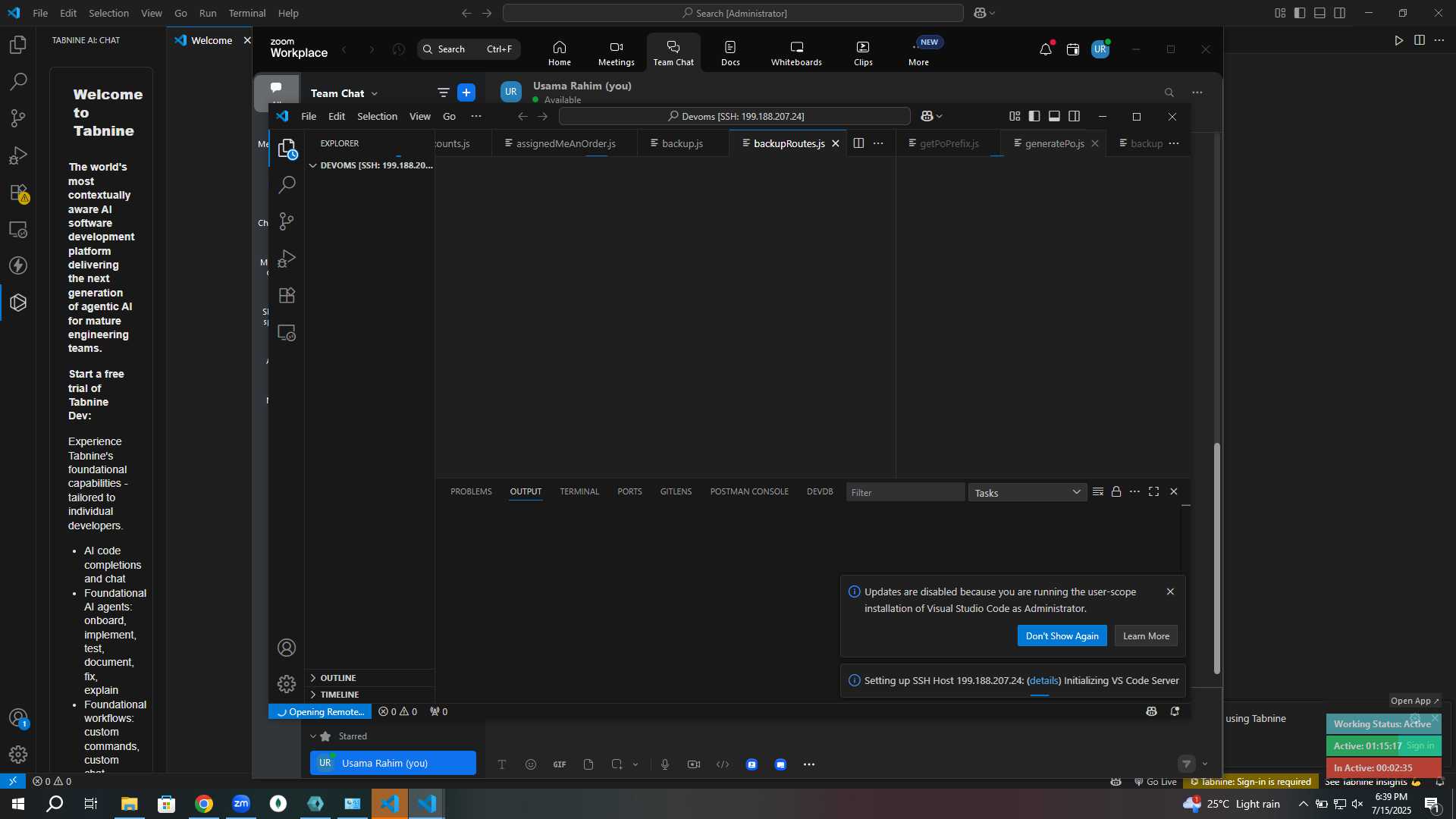This screenshot has height=819, width=1456.
Task: Switch to the PROBLEMS panel tab
Action: (471, 492)
